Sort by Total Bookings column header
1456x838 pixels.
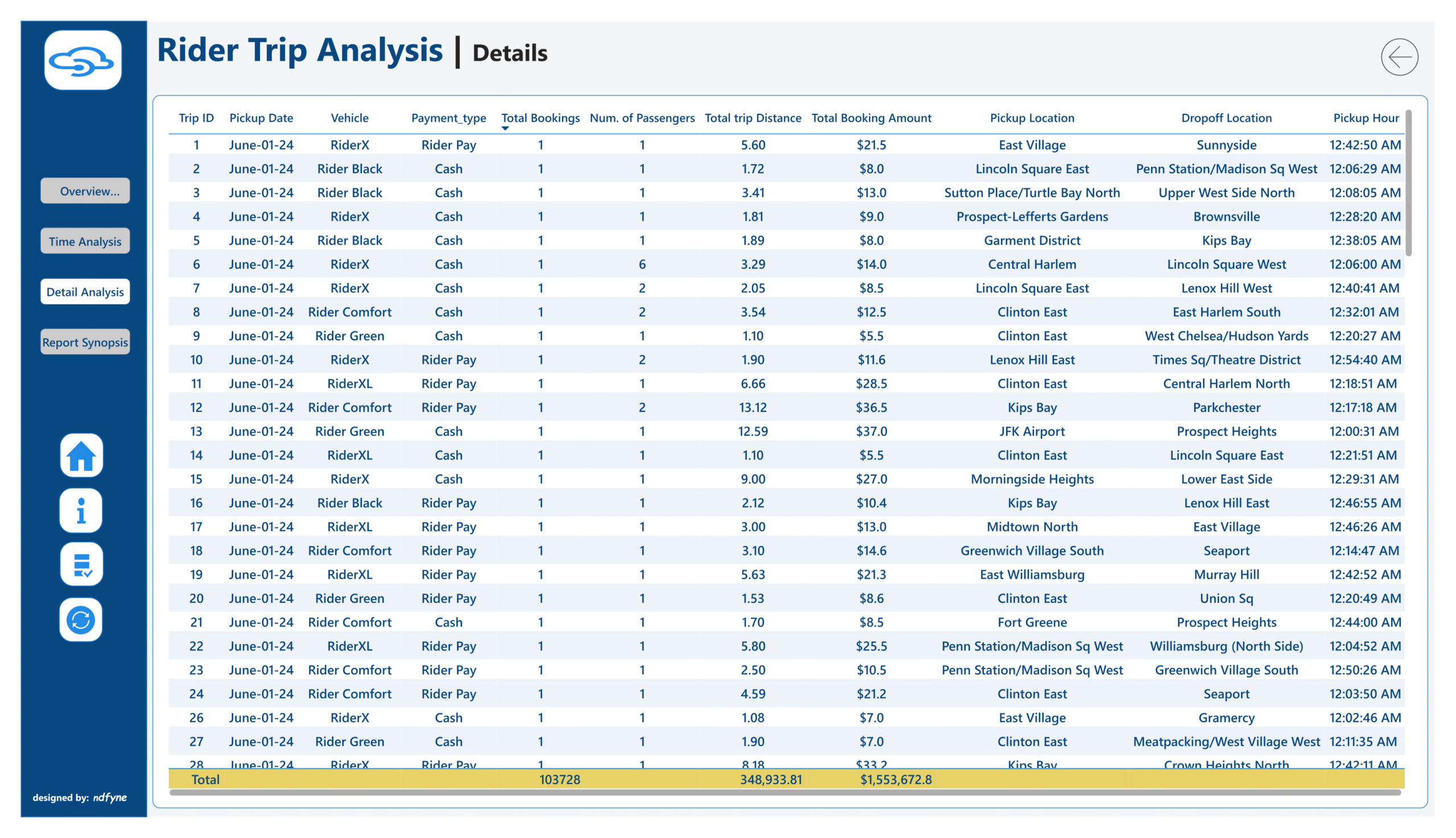(541, 118)
